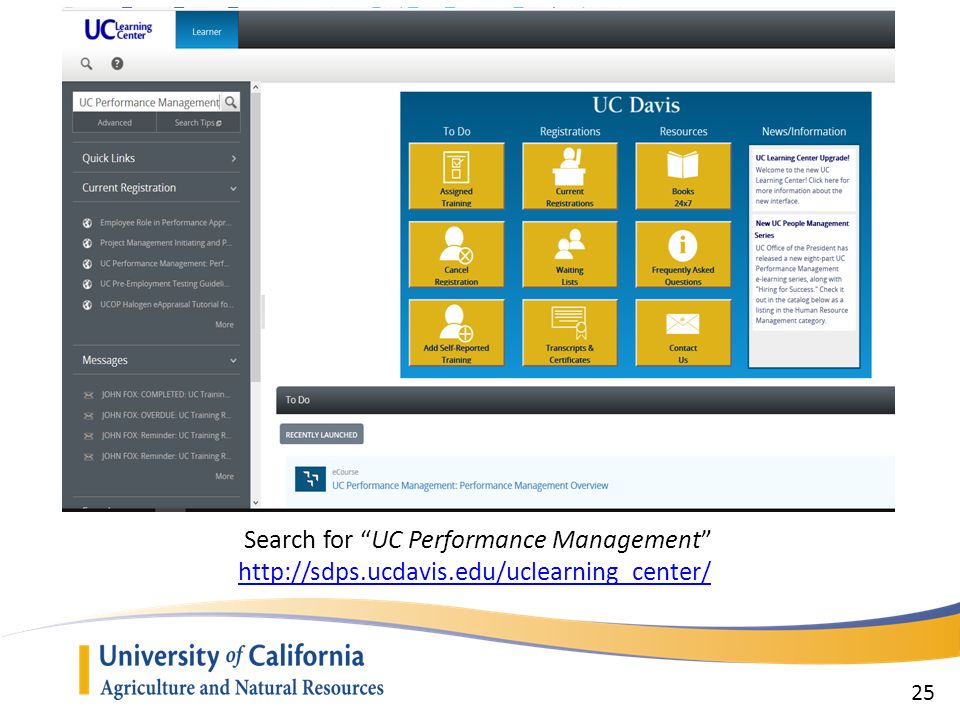The width and height of the screenshot is (960, 720).
Task: Open the Waiting Lists tile
Action: click(569, 254)
